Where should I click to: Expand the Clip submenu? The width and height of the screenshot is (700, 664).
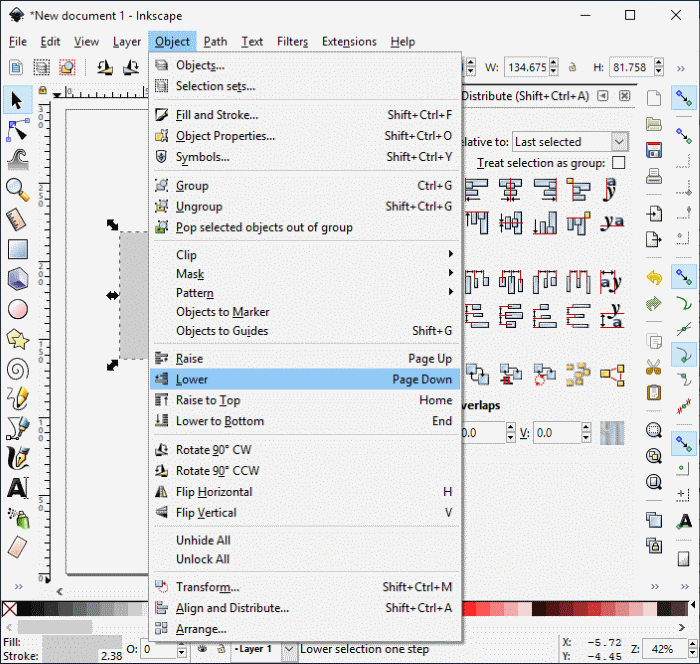click(305, 255)
